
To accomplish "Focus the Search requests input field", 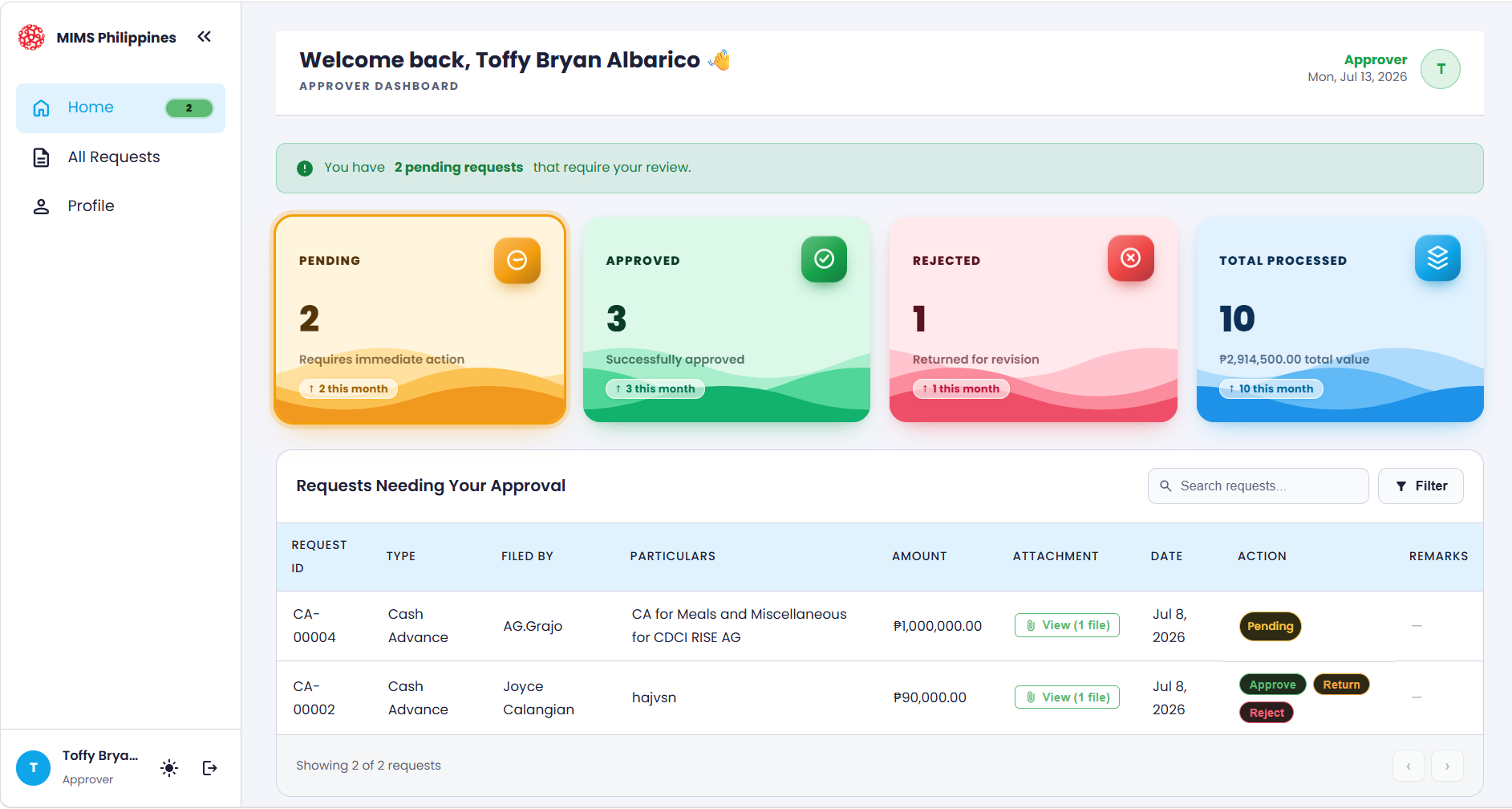I will pos(1258,486).
